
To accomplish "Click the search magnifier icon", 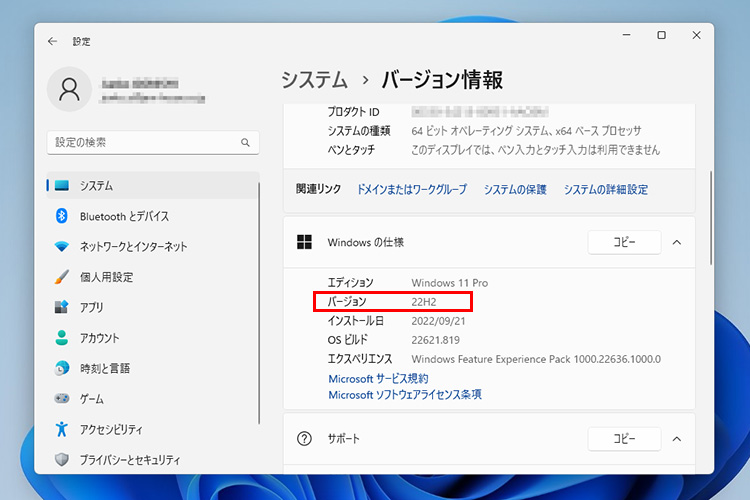I will (245, 143).
